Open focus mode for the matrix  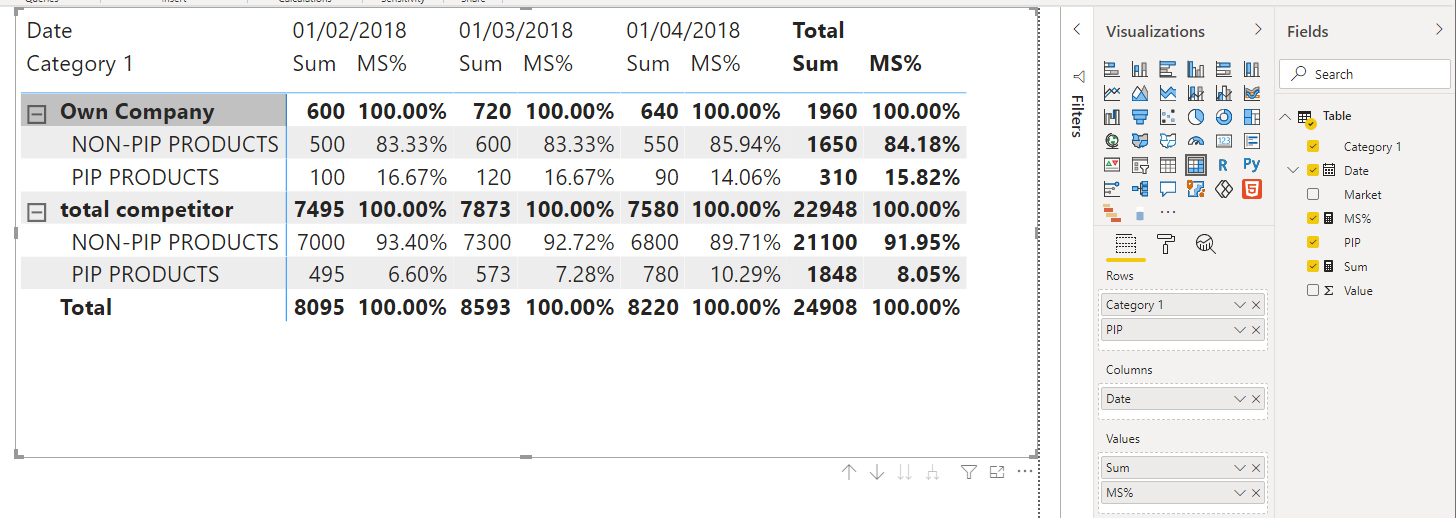pos(996,472)
